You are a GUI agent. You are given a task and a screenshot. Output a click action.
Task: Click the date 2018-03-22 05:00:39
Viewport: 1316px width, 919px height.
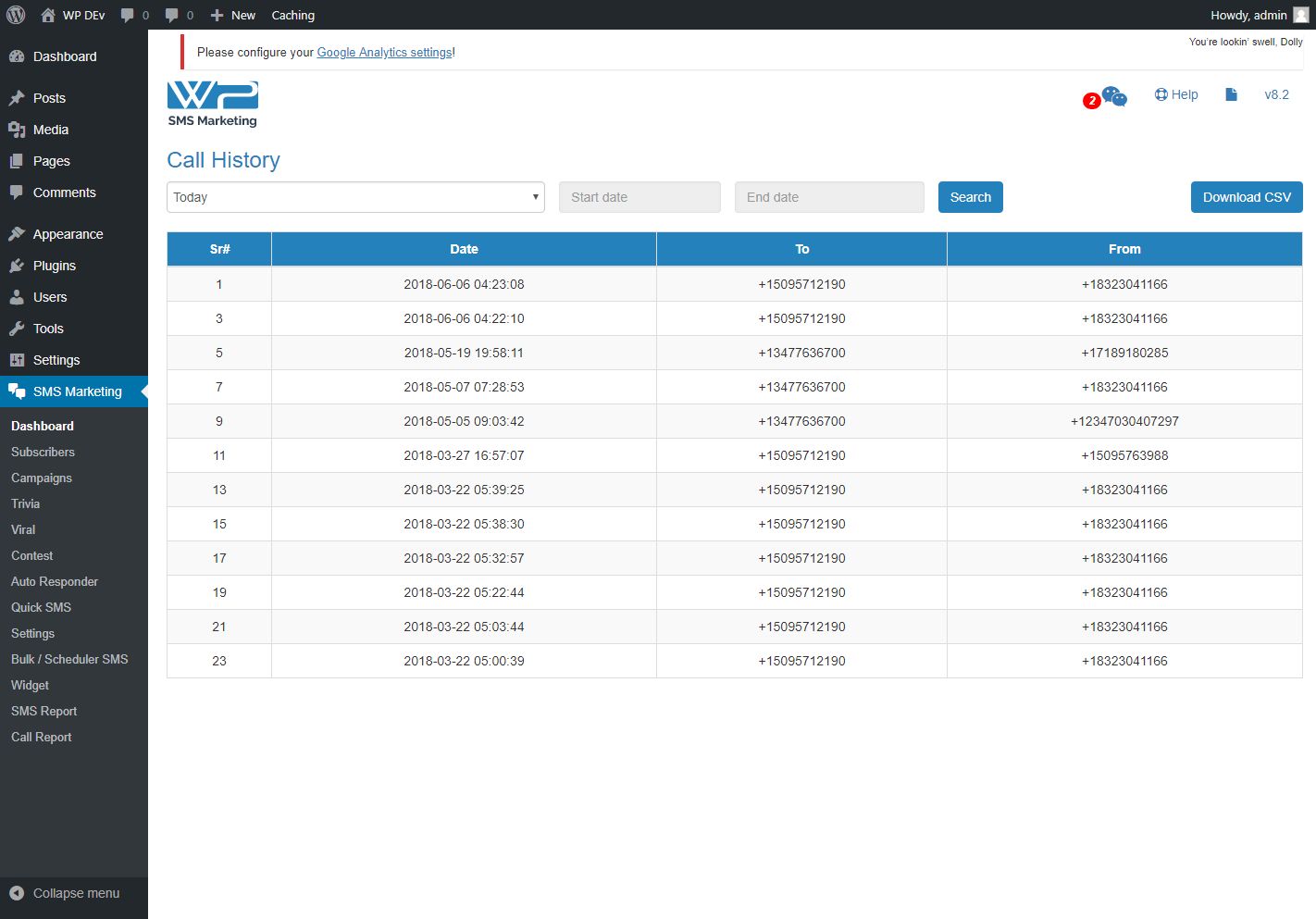[464, 661]
